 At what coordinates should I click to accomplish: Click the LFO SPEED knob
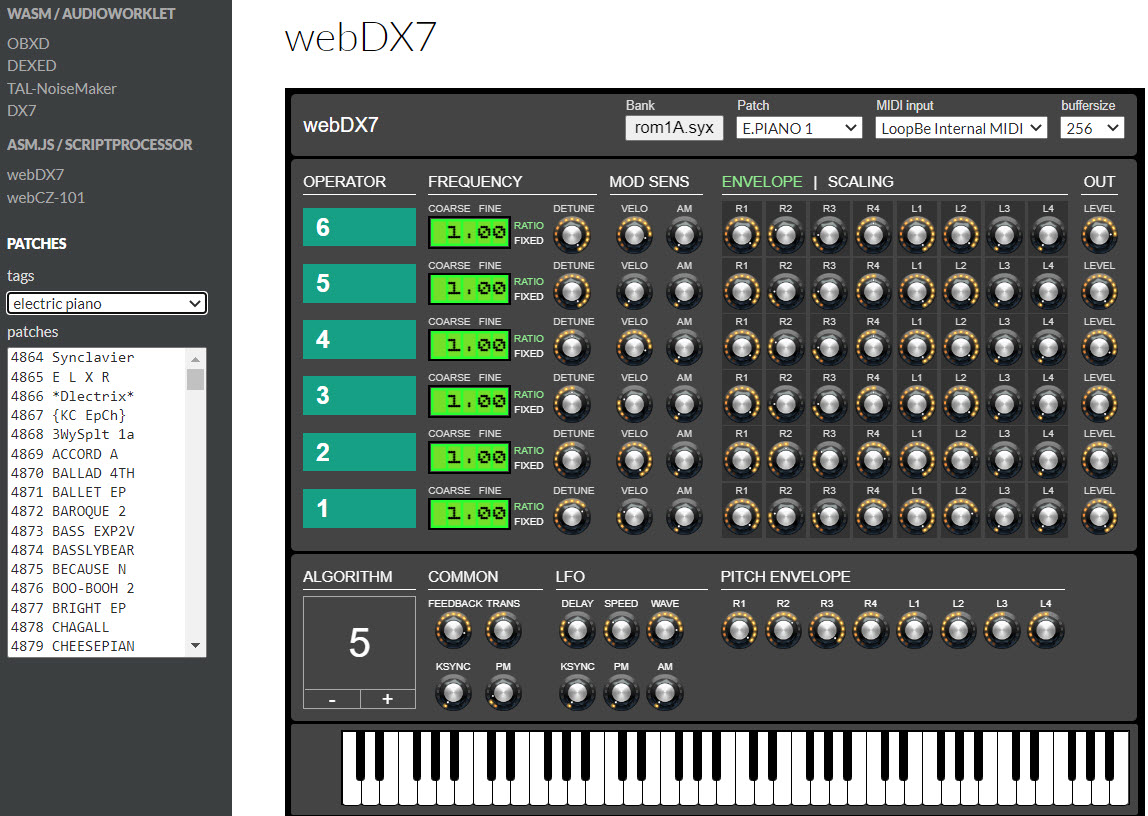pyautogui.click(x=621, y=631)
